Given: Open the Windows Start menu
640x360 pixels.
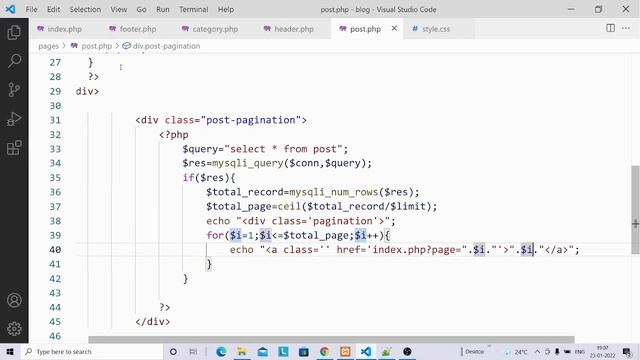Looking at the screenshot, I should (10, 351).
